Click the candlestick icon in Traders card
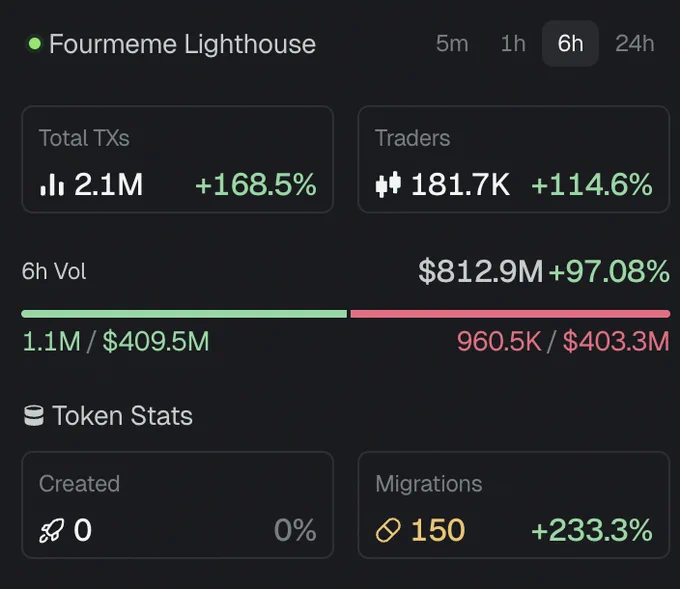Image resolution: width=680 pixels, height=589 pixels. [387, 184]
